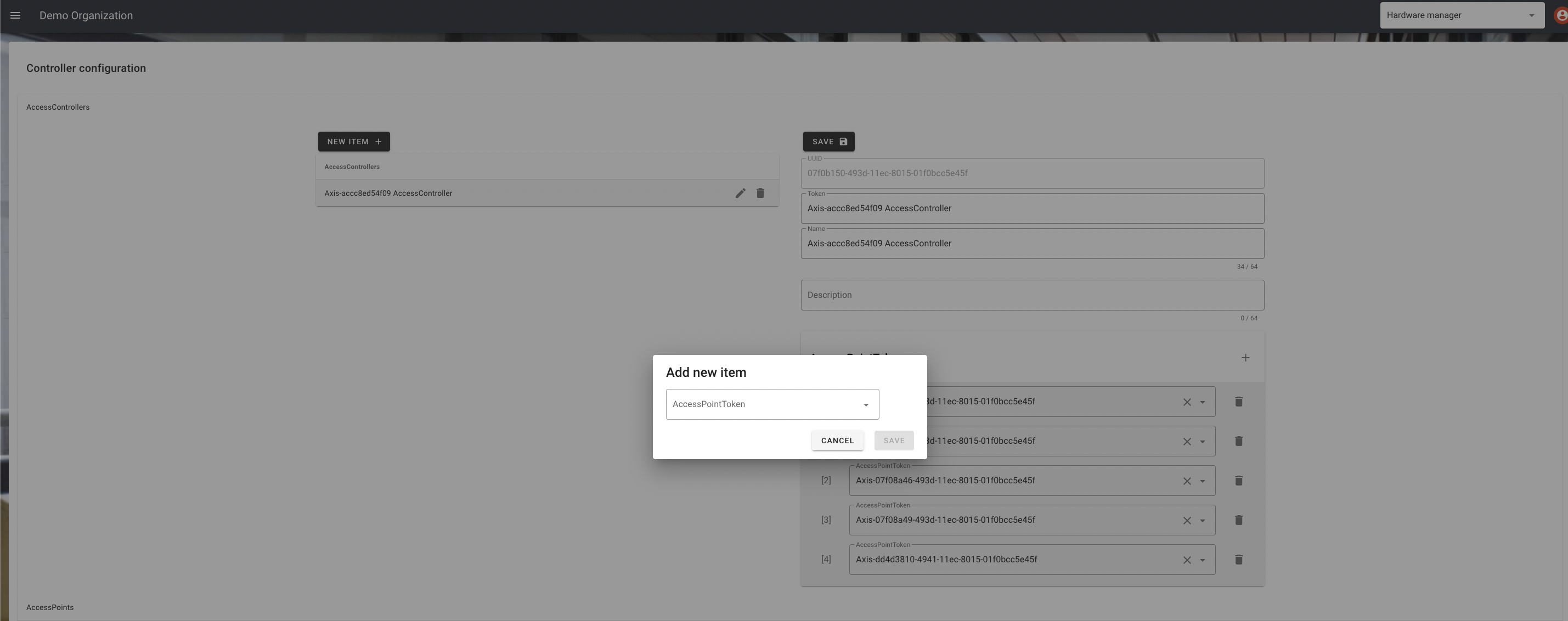Open the Hardware manager role dropdown

(1462, 15)
